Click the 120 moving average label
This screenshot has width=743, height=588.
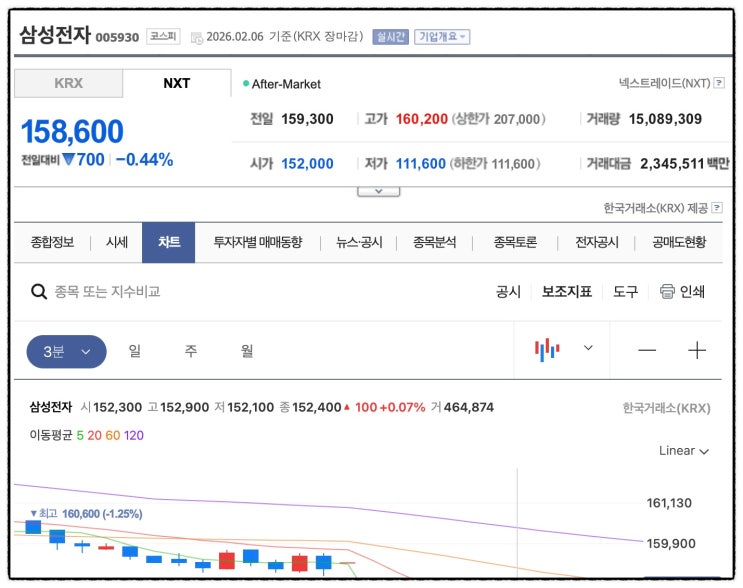point(134,435)
